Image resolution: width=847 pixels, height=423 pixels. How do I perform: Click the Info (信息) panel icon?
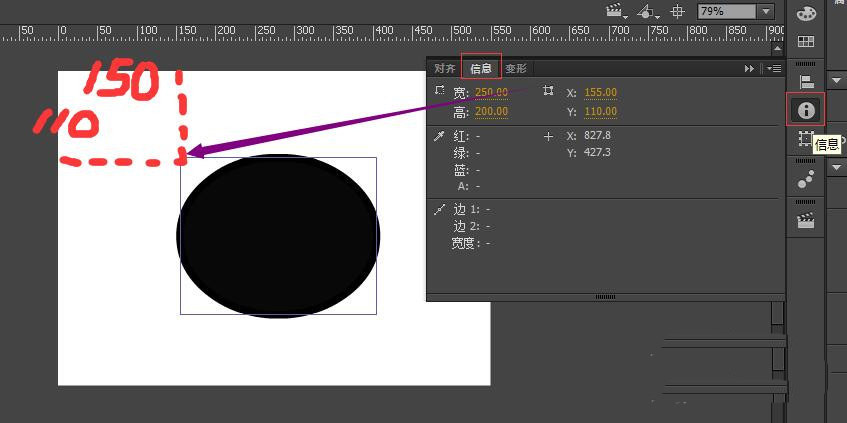click(x=805, y=110)
